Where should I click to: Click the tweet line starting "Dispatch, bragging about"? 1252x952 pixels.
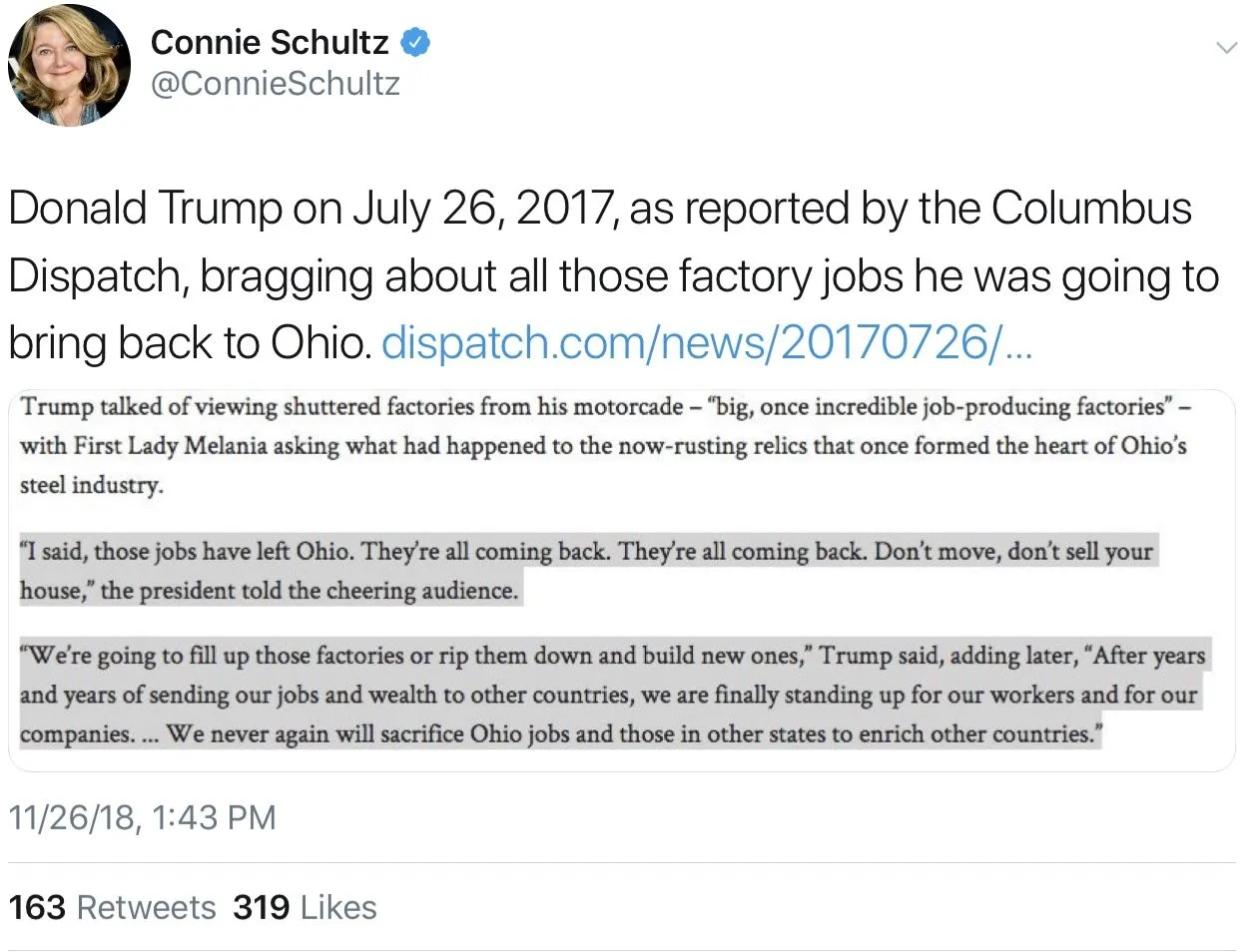[x=613, y=276]
